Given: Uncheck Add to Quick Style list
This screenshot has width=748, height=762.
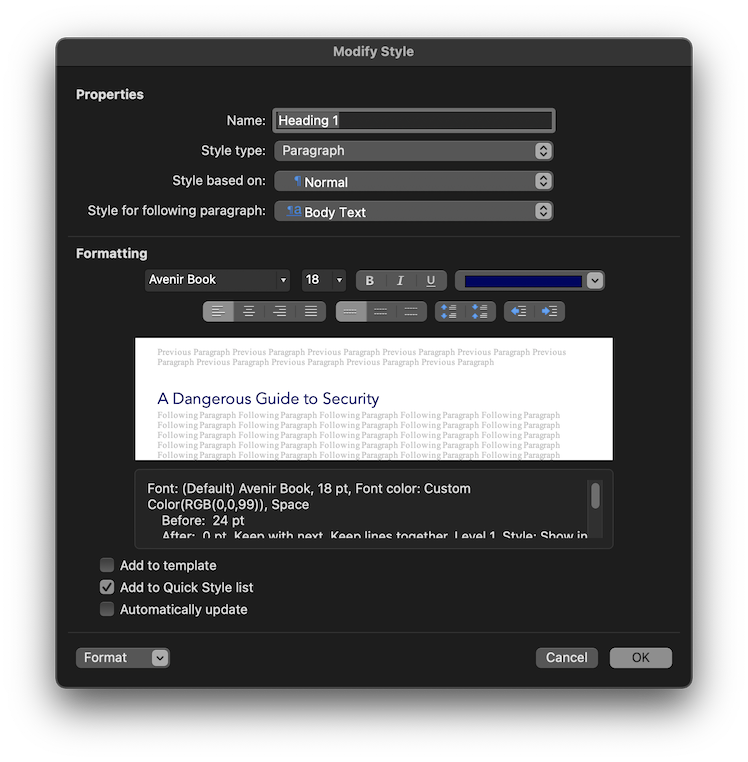Looking at the screenshot, I should click(x=107, y=588).
